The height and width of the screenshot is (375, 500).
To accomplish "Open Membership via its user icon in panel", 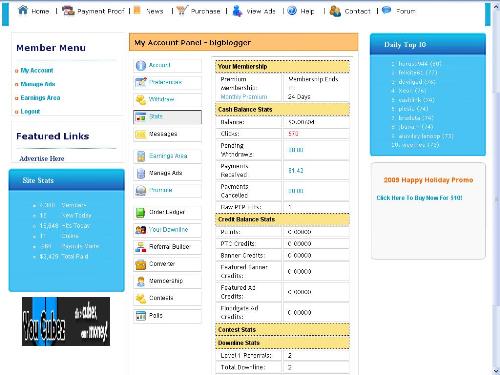I will [141, 281].
